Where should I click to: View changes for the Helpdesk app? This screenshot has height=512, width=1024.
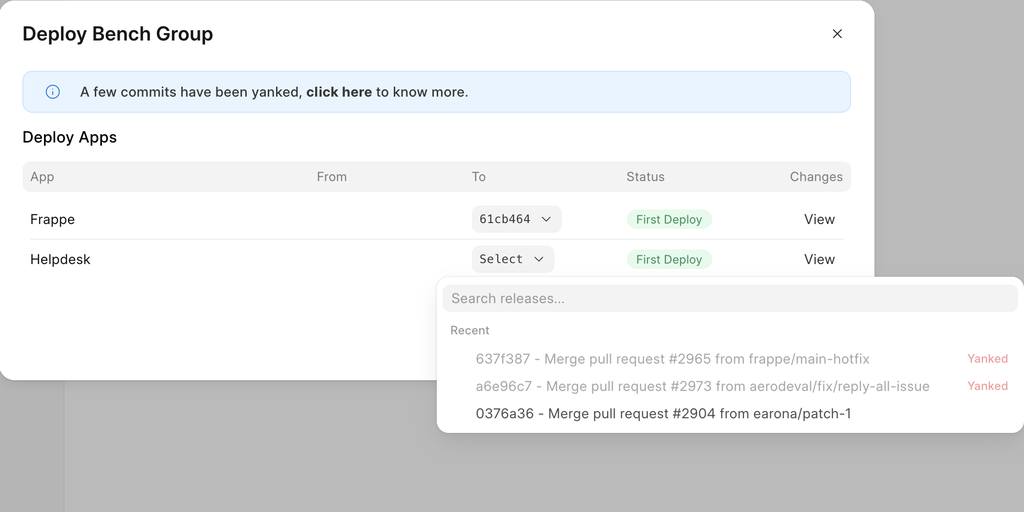[819, 259]
